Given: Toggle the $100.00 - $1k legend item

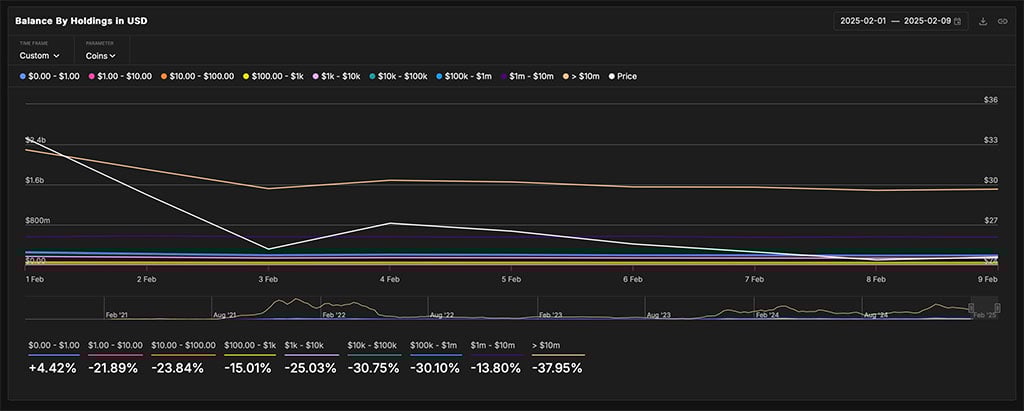Looking at the screenshot, I should coord(275,76).
